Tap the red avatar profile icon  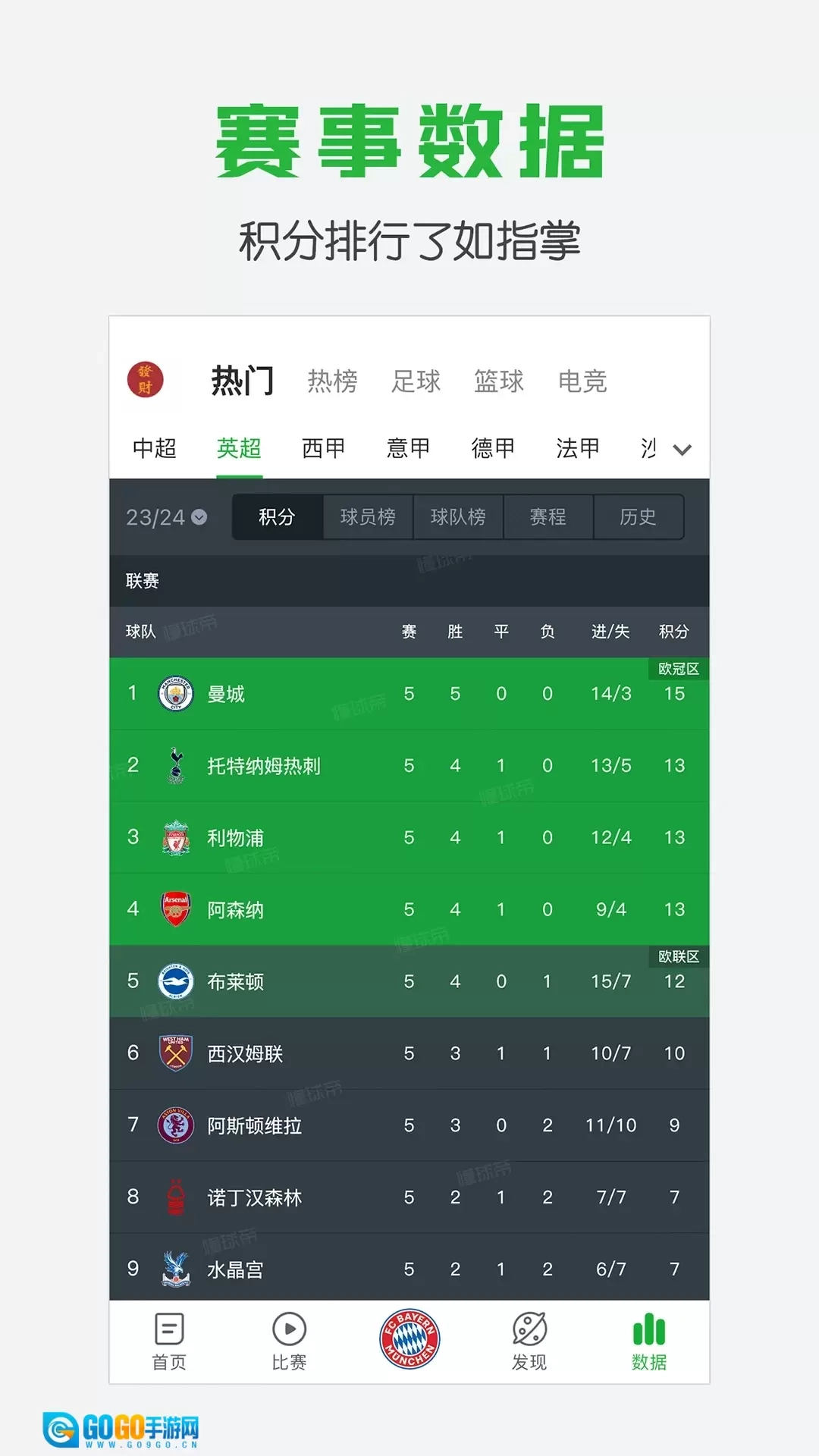[x=145, y=379]
